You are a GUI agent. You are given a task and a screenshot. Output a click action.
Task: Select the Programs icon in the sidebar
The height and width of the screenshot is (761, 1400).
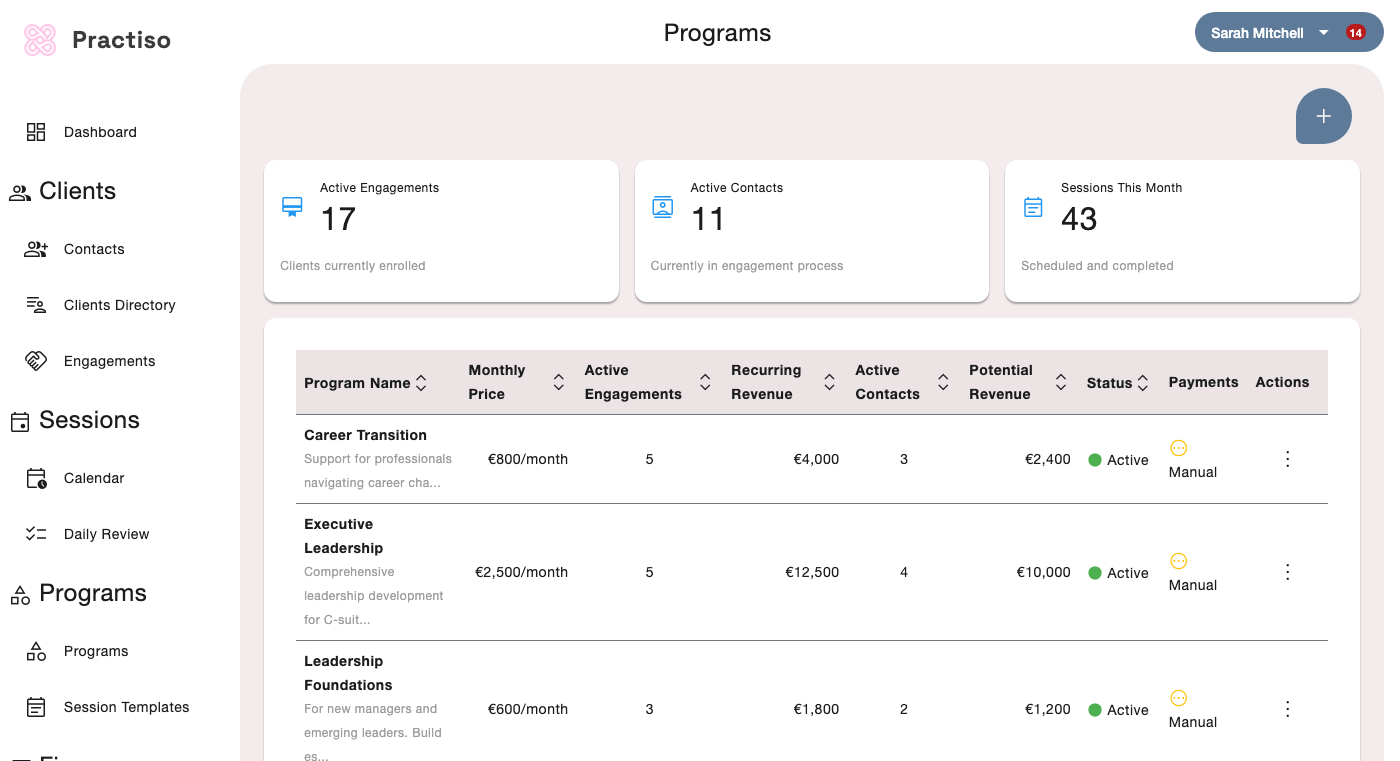coord(37,651)
